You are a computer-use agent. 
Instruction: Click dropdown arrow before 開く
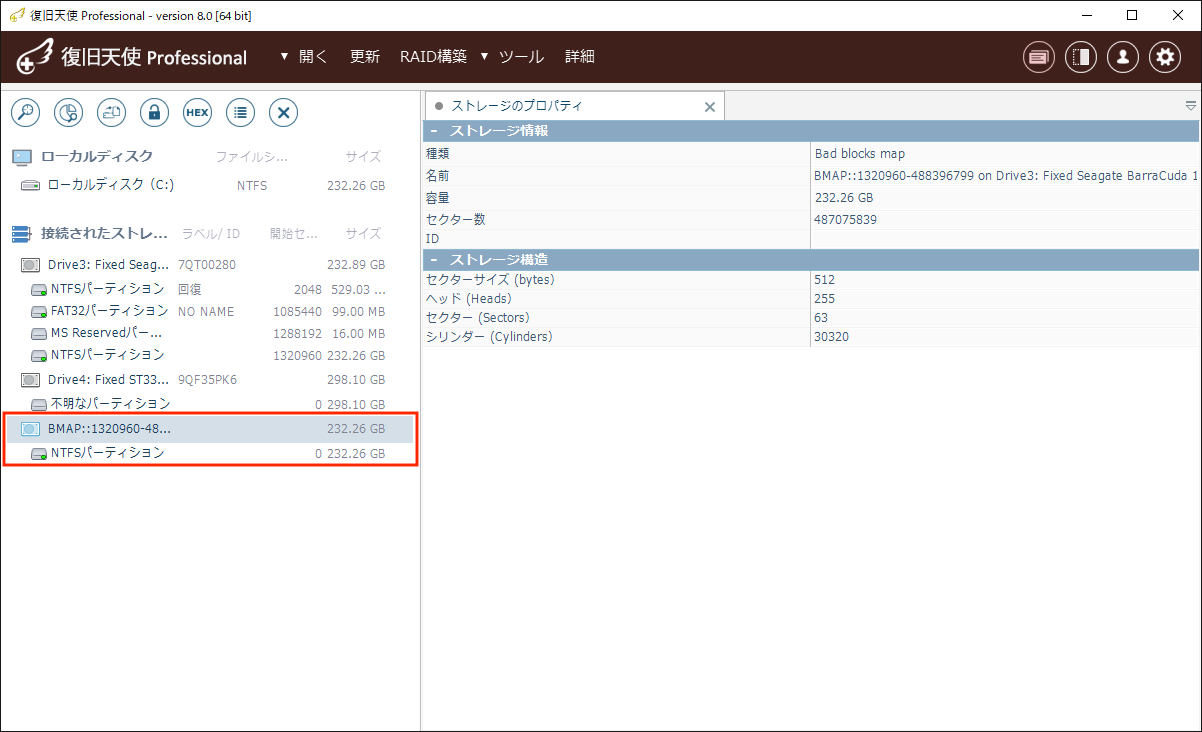click(284, 57)
